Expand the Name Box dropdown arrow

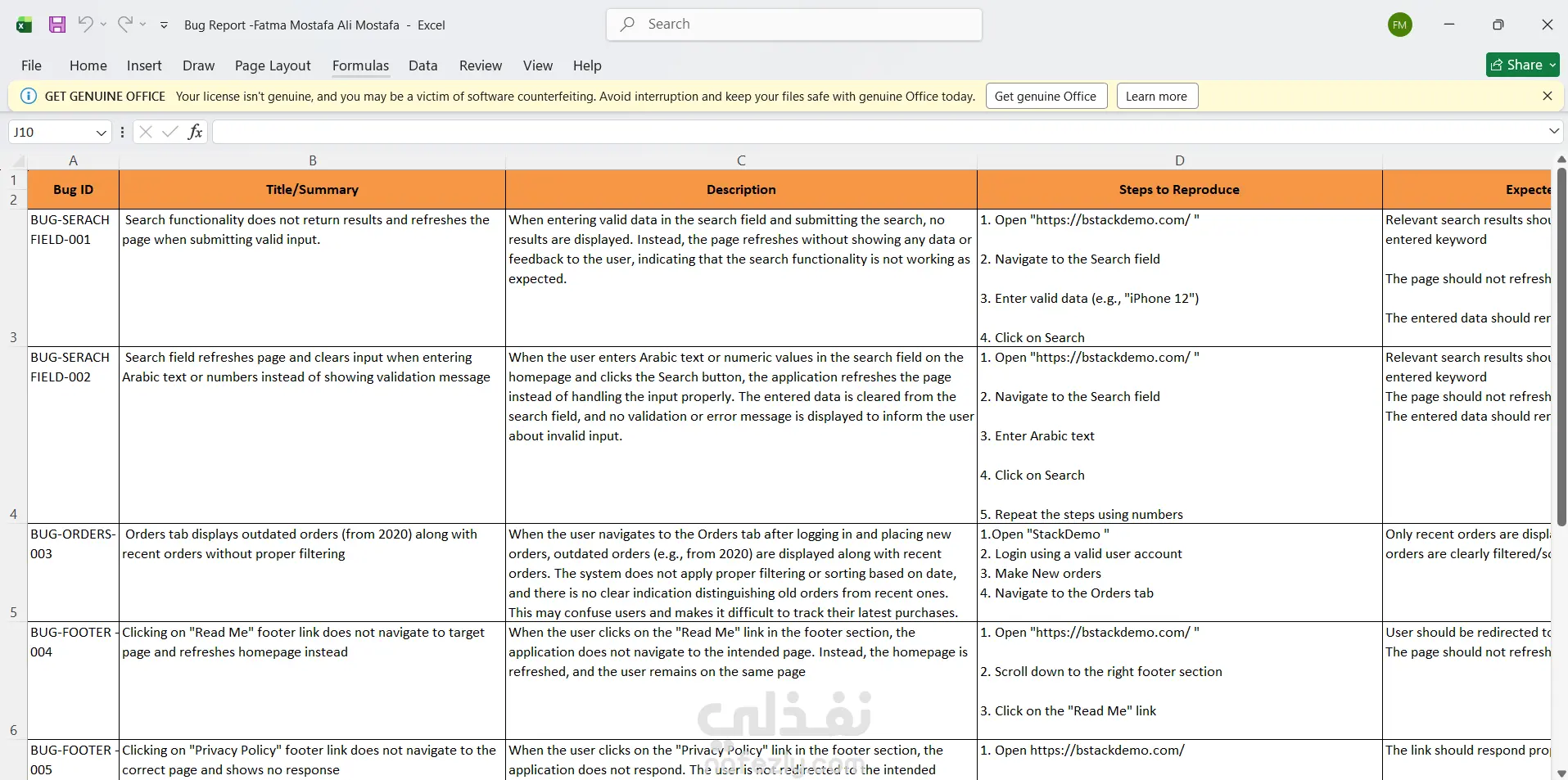[101, 132]
